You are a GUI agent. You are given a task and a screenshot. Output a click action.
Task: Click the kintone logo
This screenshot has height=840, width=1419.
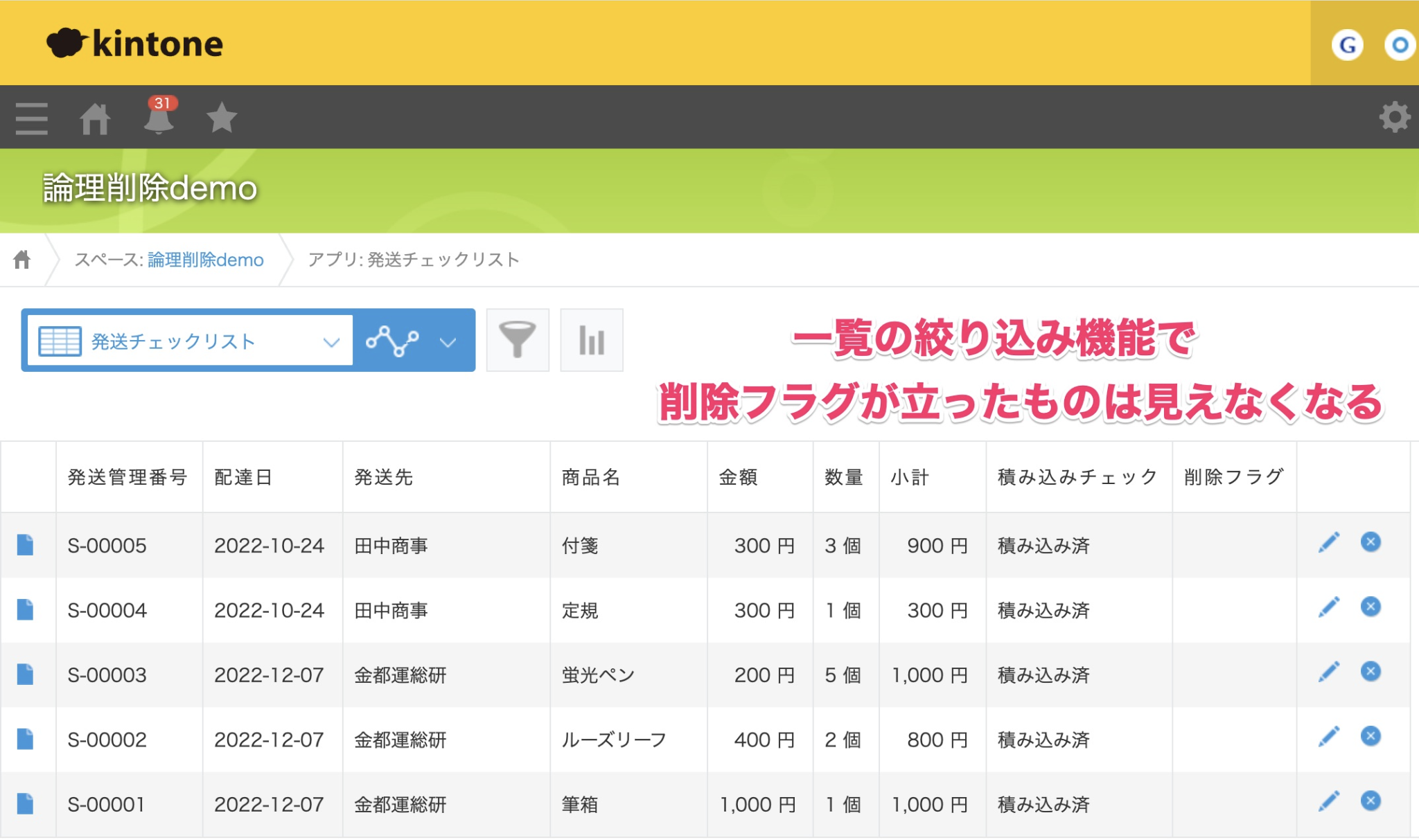tap(135, 43)
